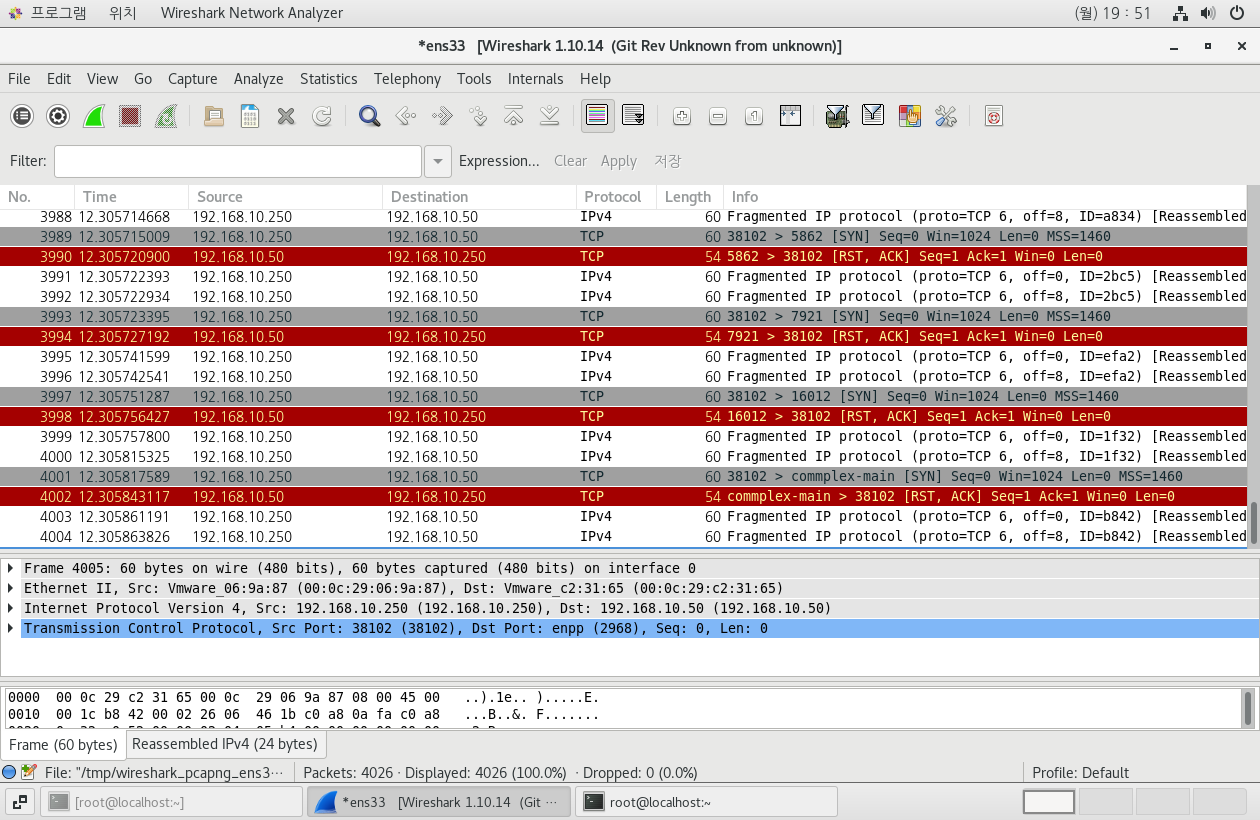Select packet 3990 RST, ACK row
This screenshot has height=820, width=1260.
tap(624, 257)
